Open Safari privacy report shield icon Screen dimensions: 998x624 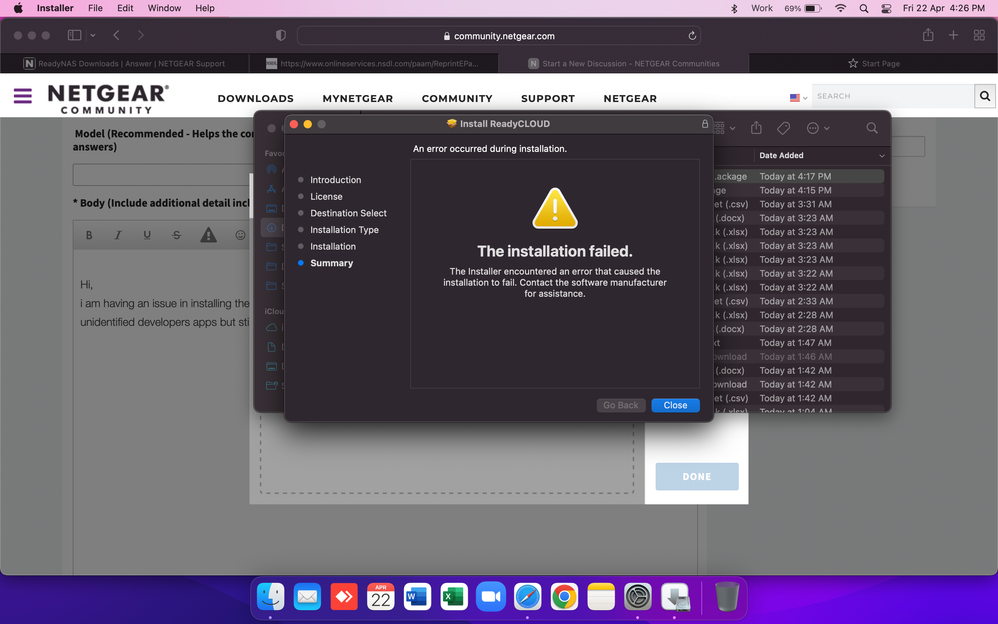pos(281,36)
